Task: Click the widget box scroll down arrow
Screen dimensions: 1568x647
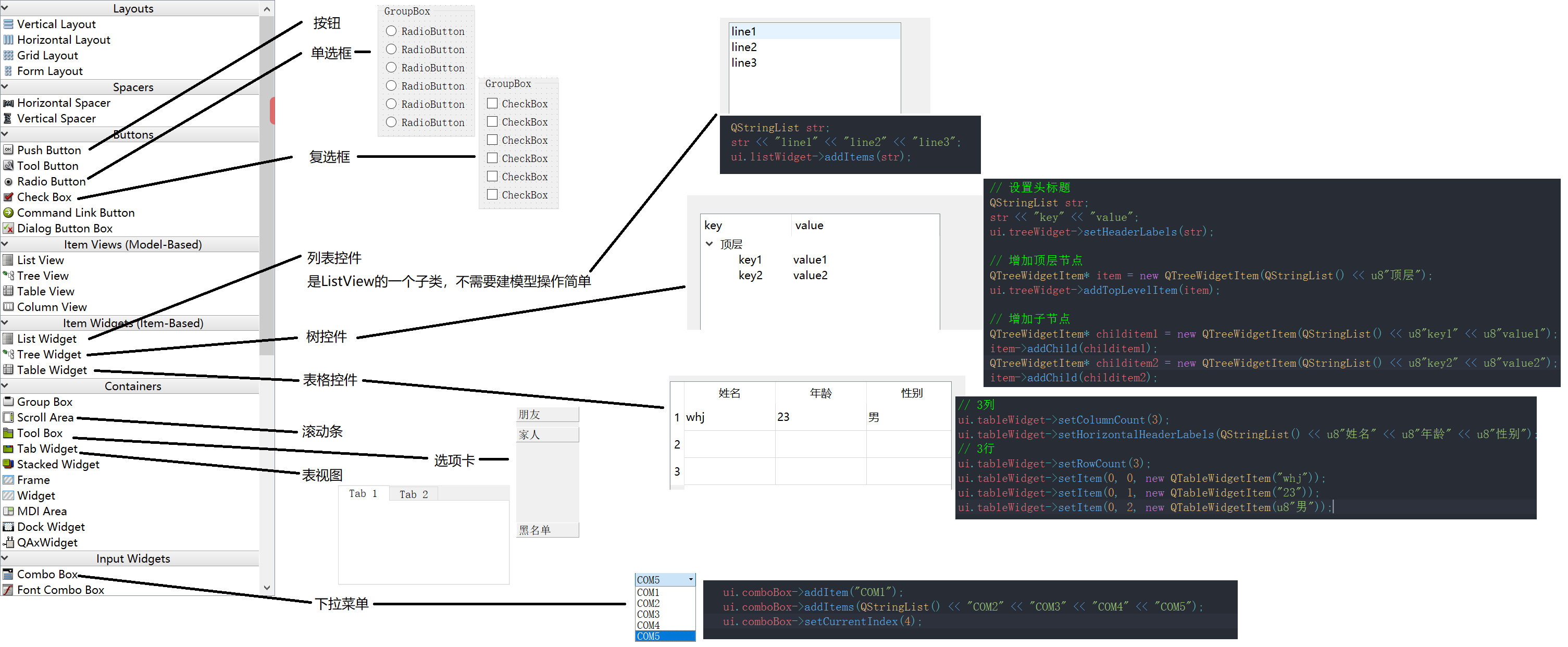Action: [x=267, y=588]
